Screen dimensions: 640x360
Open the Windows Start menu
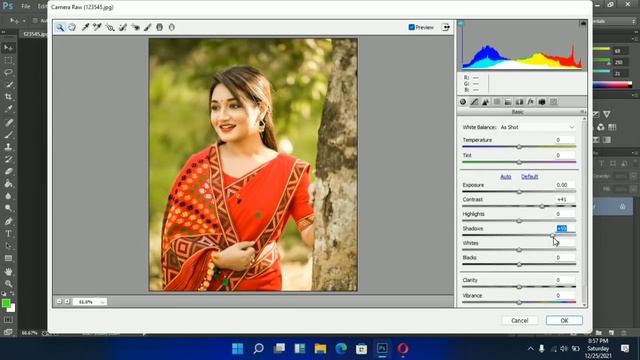238,349
